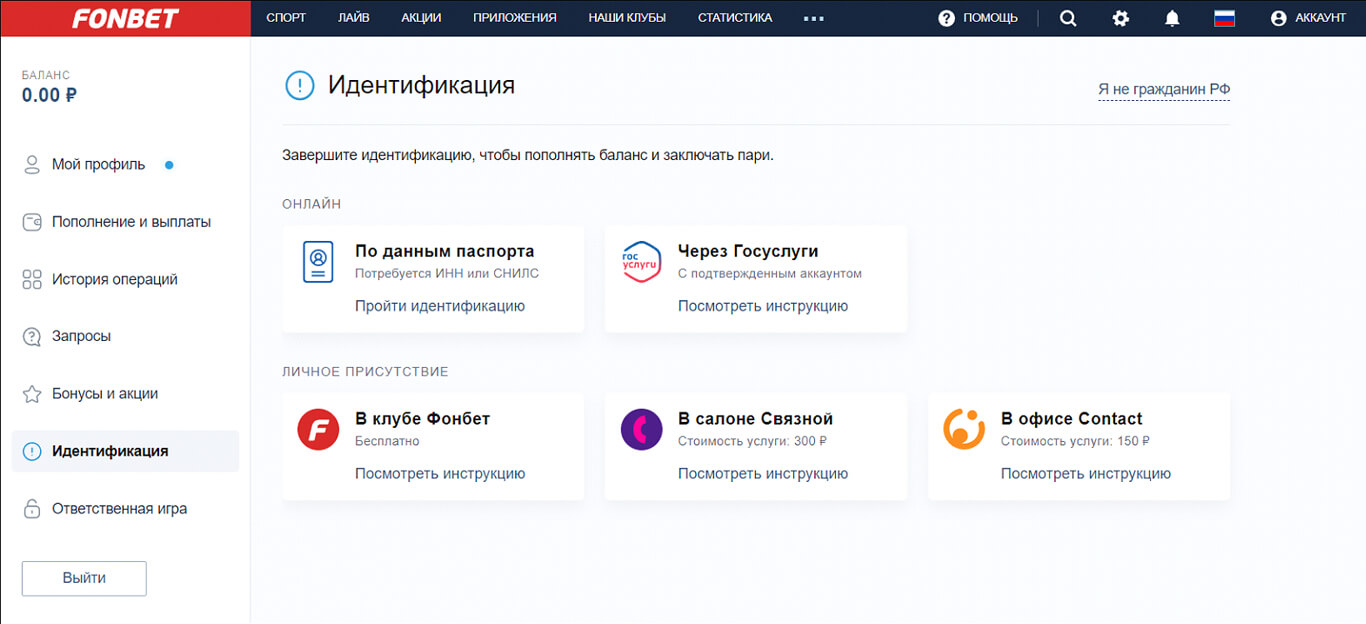Image resolution: width=1366 pixels, height=624 pixels.
Task: Click the ПОМОЩЬ help label
Action: (990, 18)
